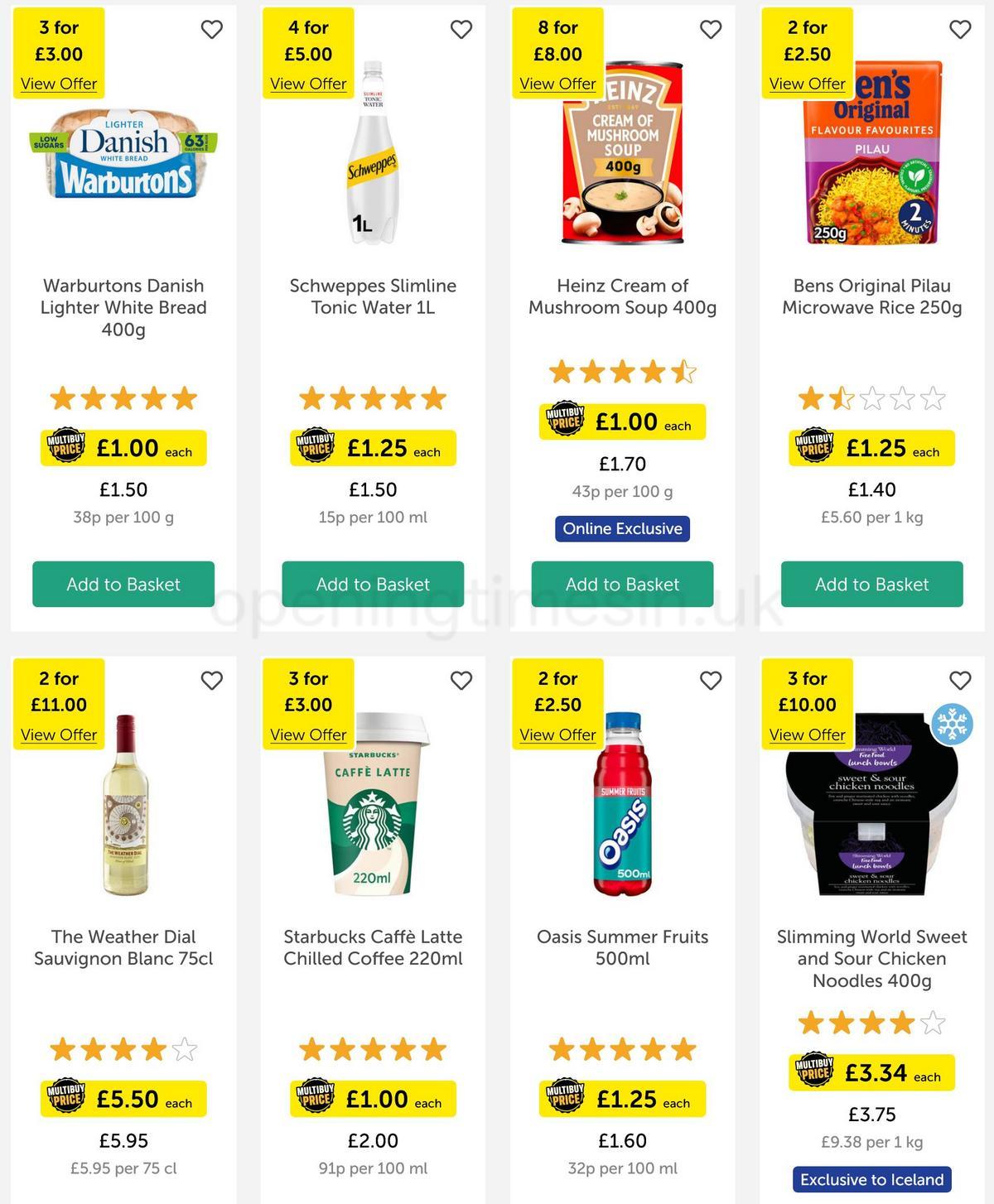
Task: Toggle favourite on Oasis Summer Fruits
Action: 711,680
